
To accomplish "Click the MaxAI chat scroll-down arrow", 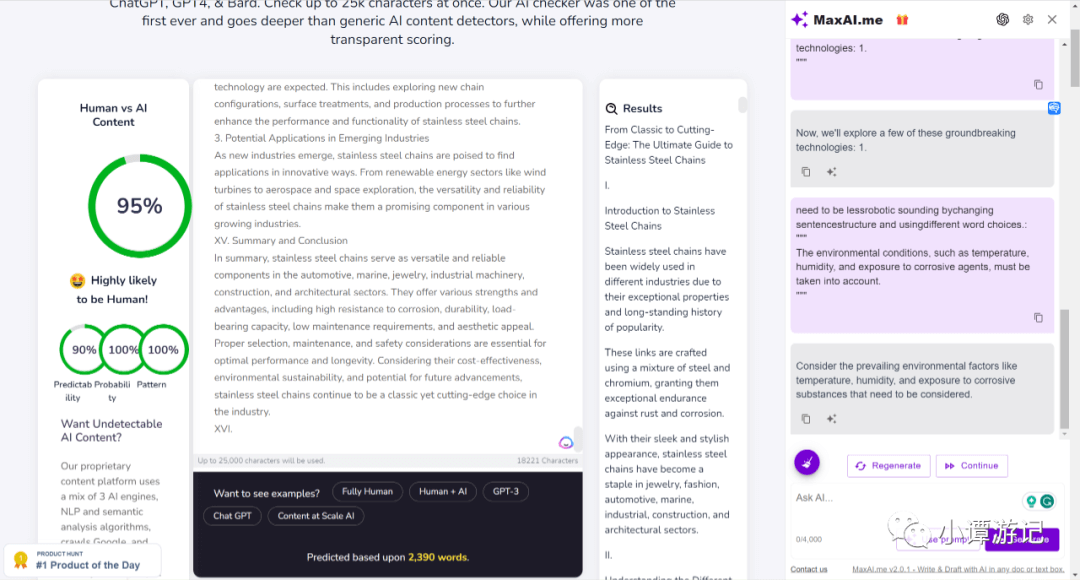I will coord(1064,434).
